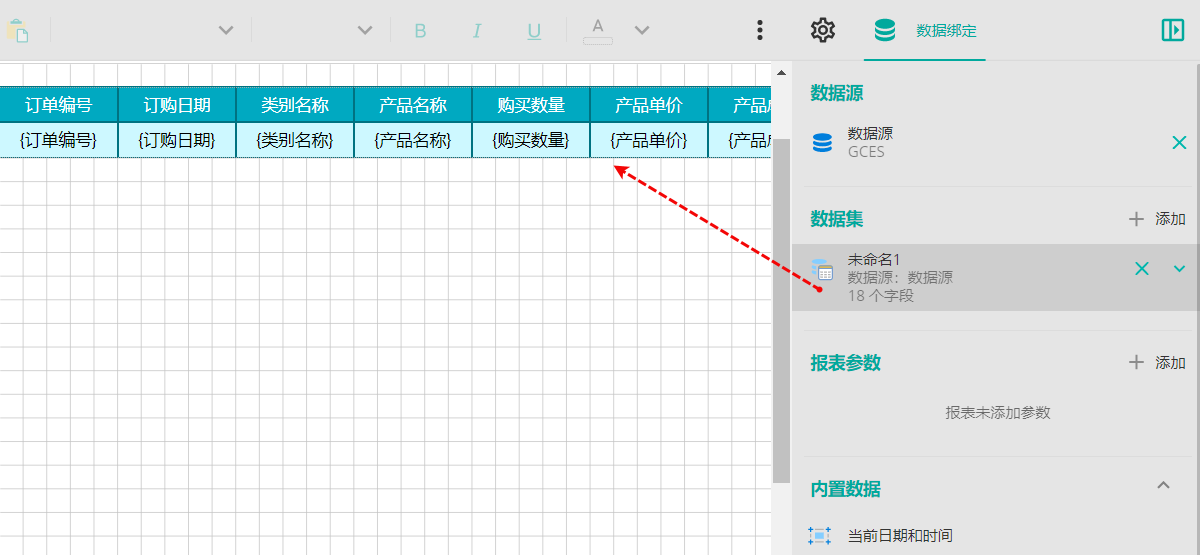Open the properties gear settings
Screen dimensions: 1200x555
tap(822, 30)
